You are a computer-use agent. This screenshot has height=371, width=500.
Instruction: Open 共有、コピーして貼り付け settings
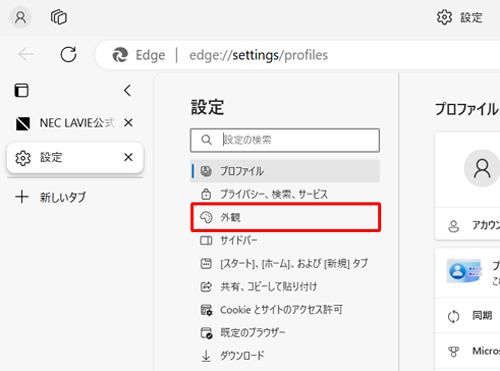coord(285,286)
